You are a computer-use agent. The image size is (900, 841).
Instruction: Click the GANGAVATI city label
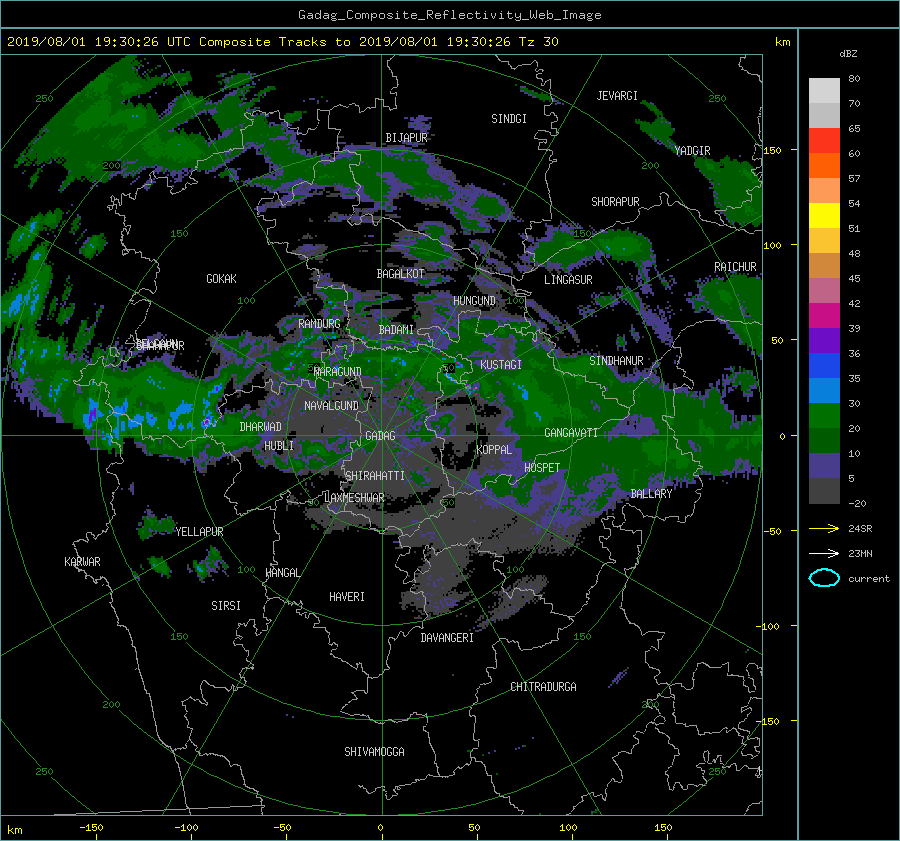[571, 433]
